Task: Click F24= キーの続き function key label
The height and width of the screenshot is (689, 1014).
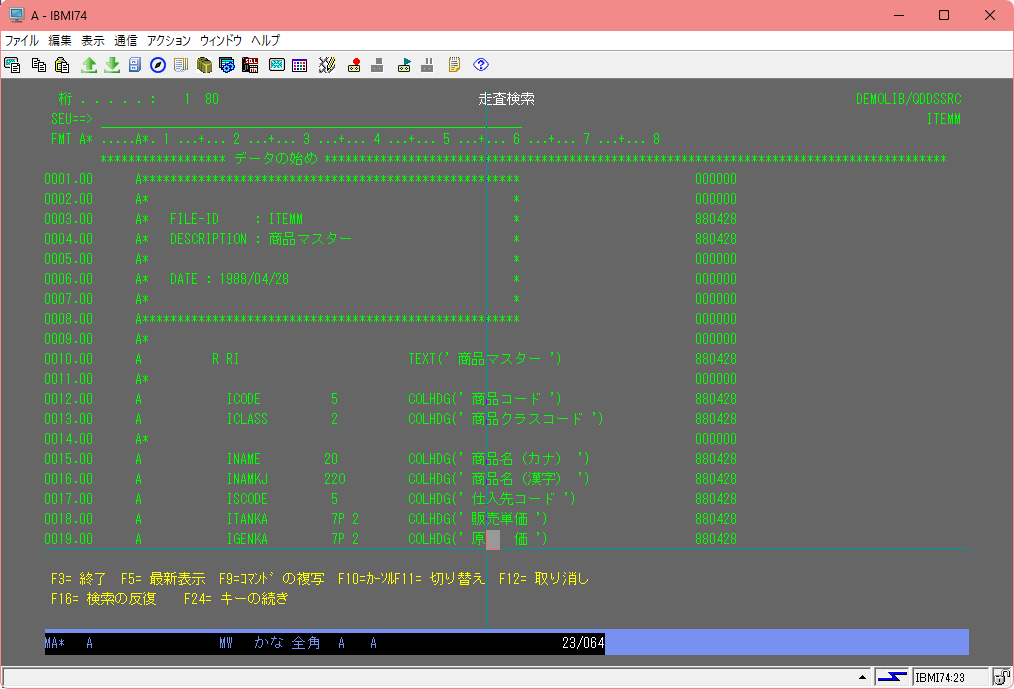Action: click(236, 599)
